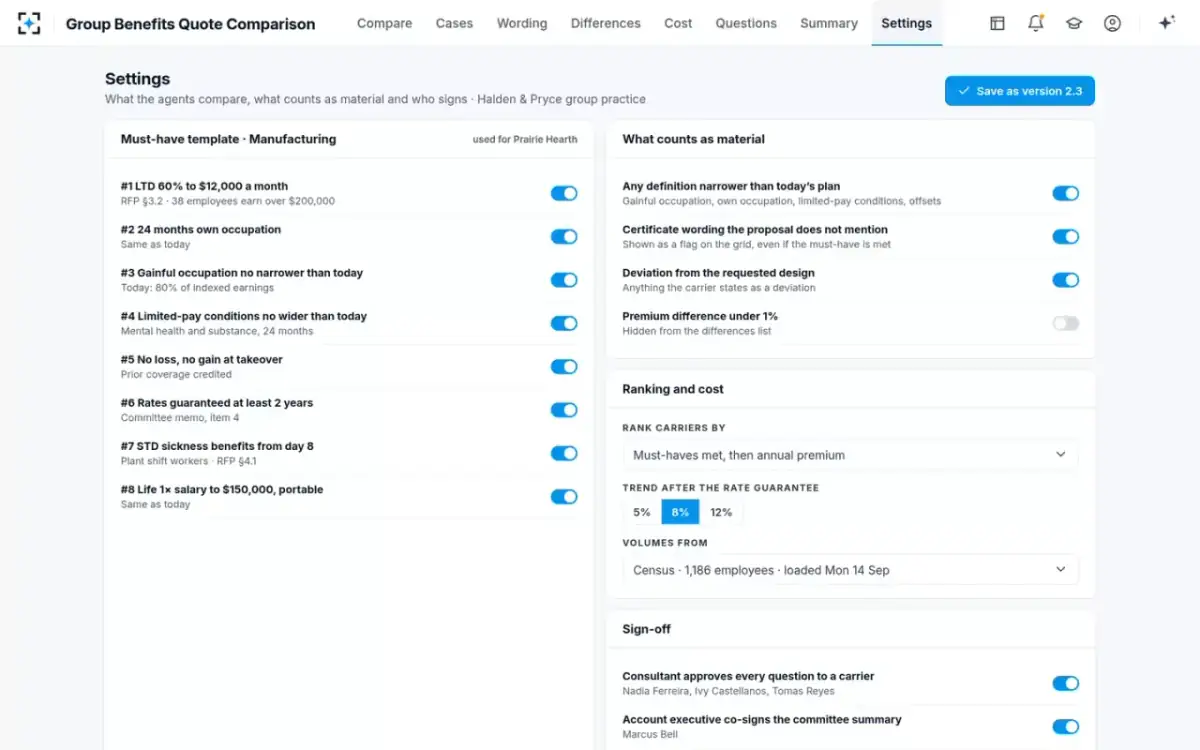The image size is (1200, 750).
Task: Click 'What counts as material' heading
Action: point(693,139)
